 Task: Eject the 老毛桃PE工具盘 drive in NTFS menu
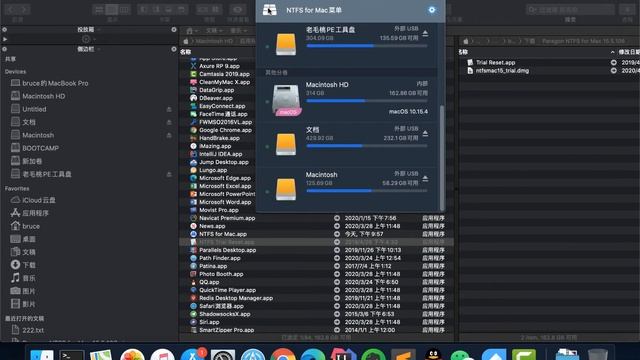point(425,33)
